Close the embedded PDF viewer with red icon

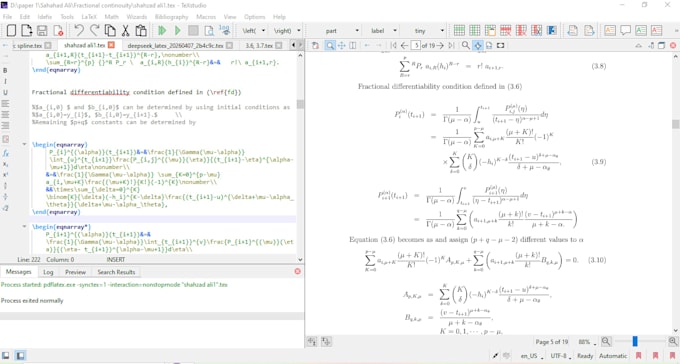click(x=673, y=45)
